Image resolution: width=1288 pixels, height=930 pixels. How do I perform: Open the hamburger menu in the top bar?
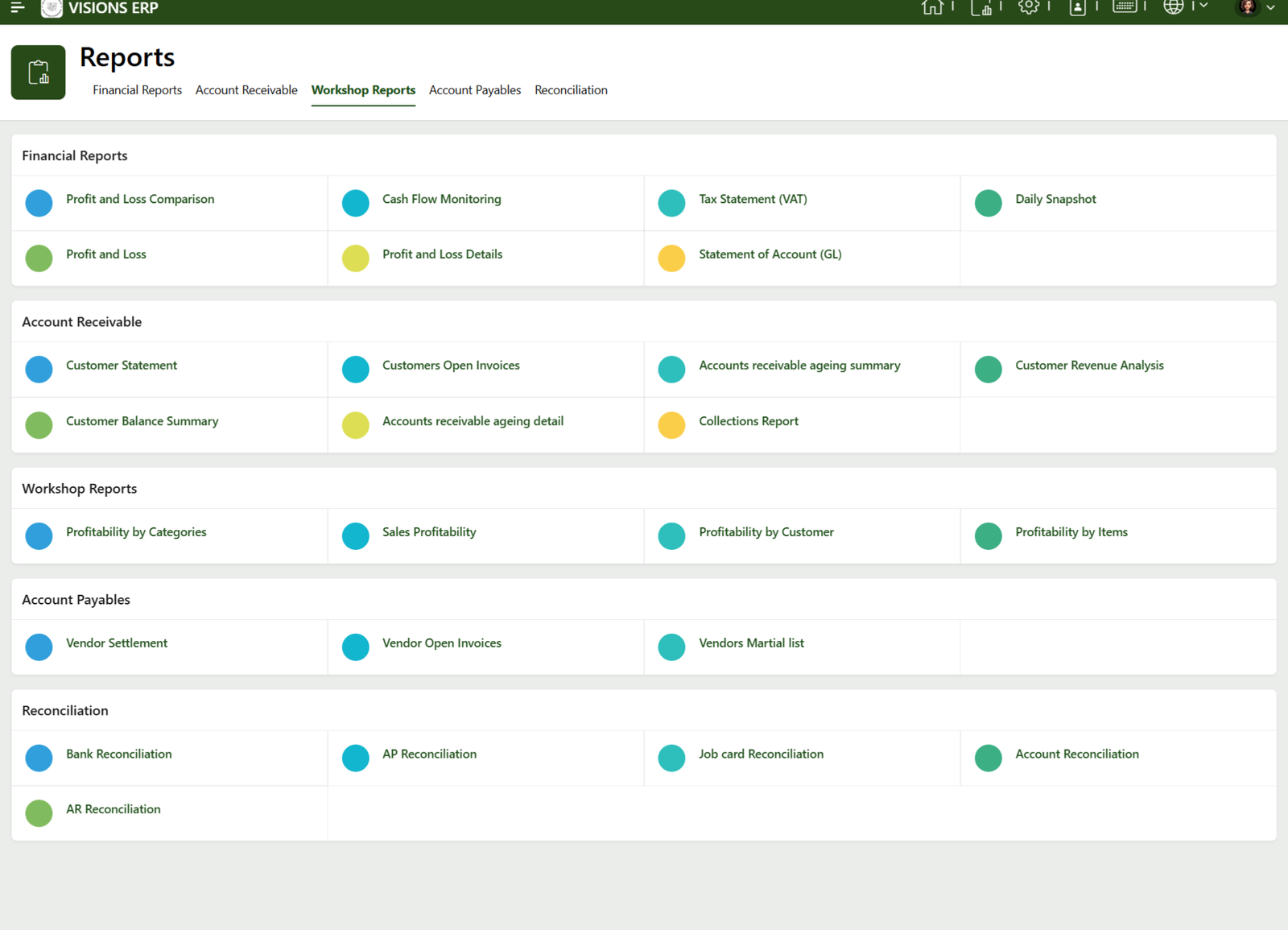[x=18, y=8]
